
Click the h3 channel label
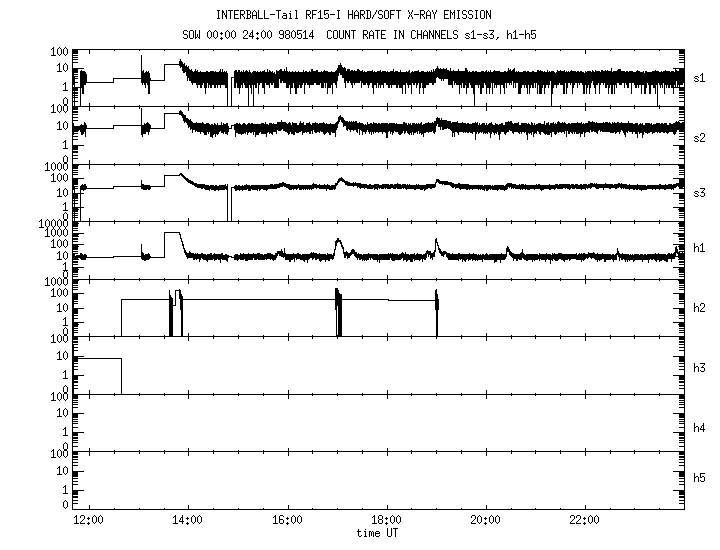click(x=700, y=367)
